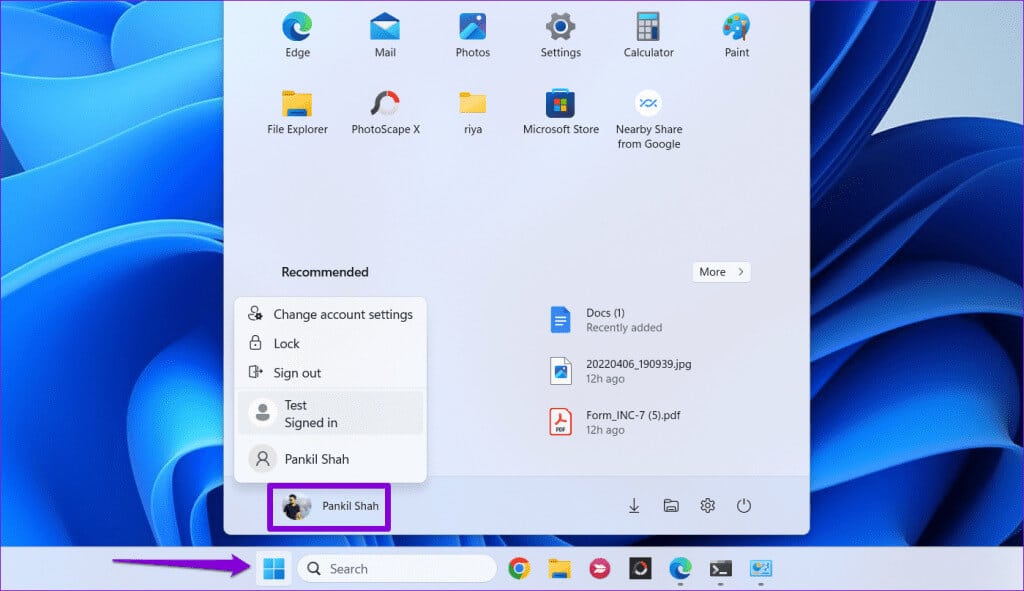Open the Paint app
This screenshot has width=1024, height=591.
736,35
